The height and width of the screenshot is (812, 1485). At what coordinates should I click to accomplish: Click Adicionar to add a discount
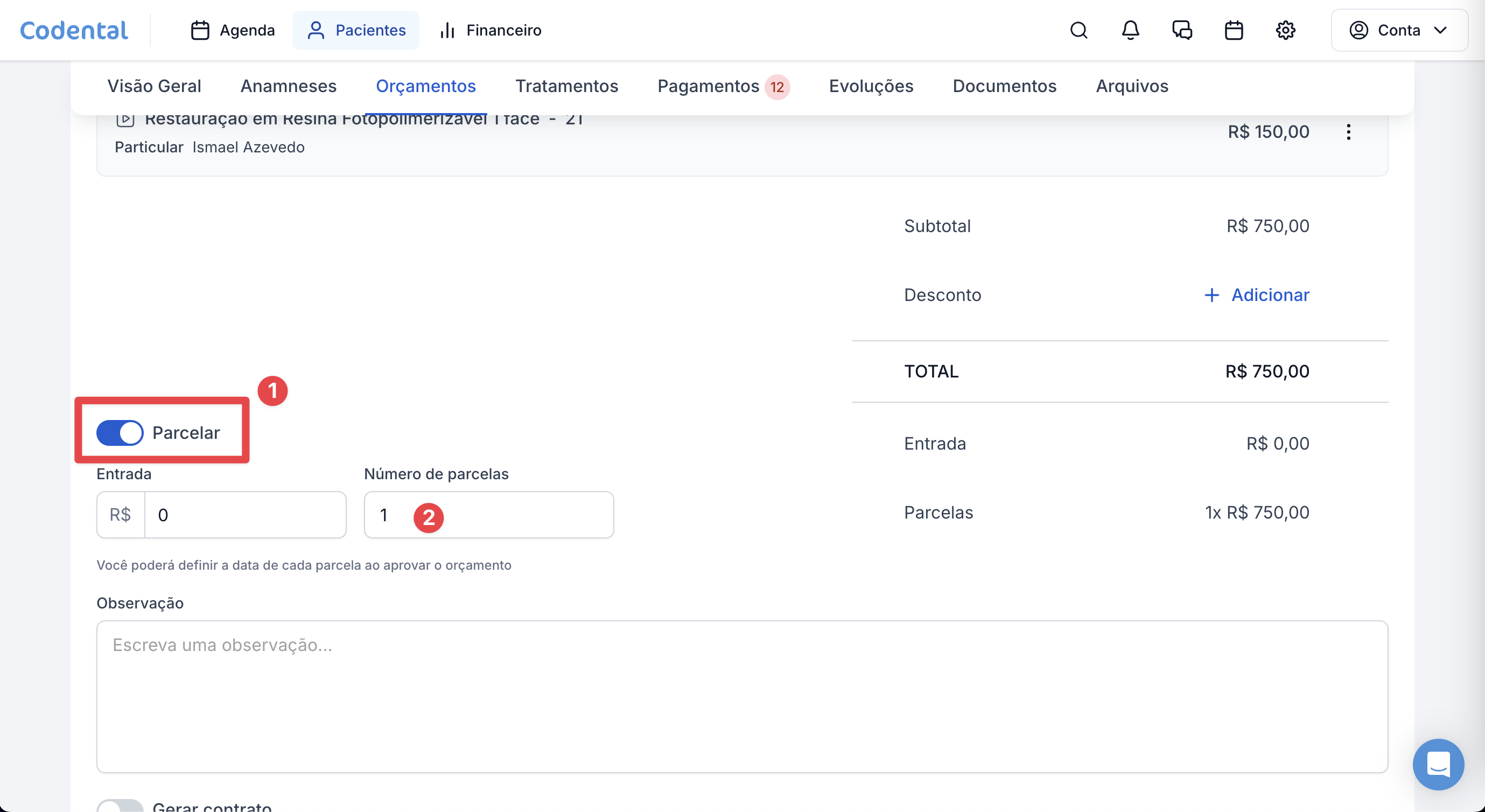[1257, 295]
